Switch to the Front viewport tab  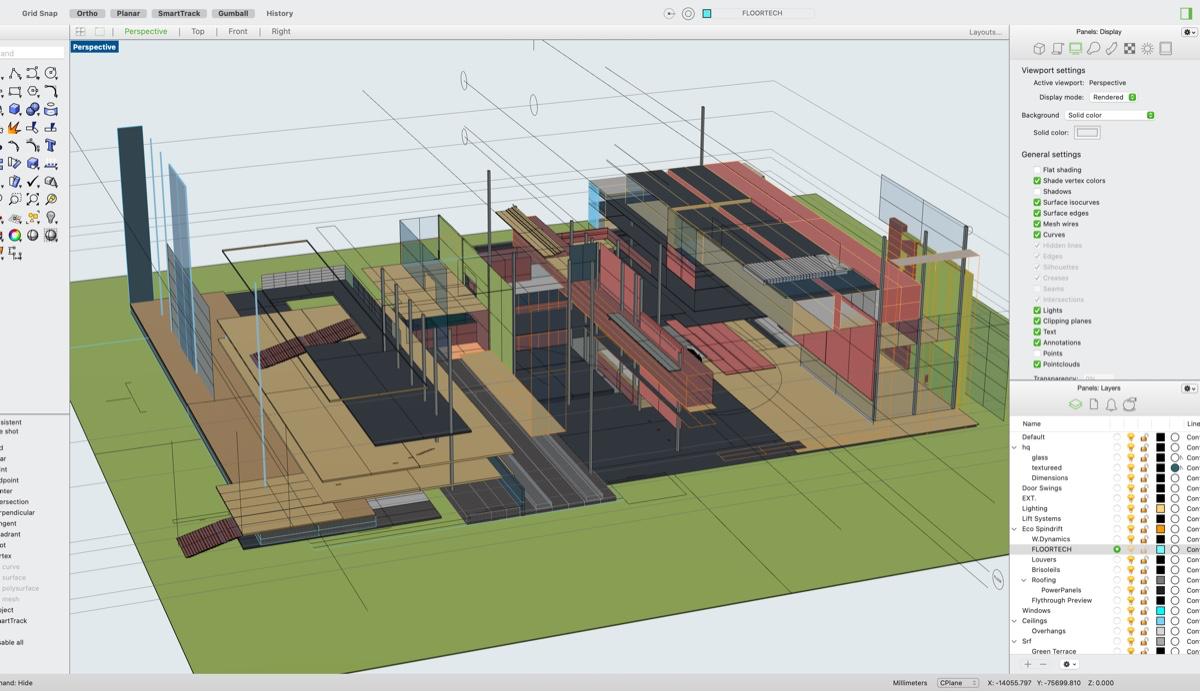click(237, 31)
